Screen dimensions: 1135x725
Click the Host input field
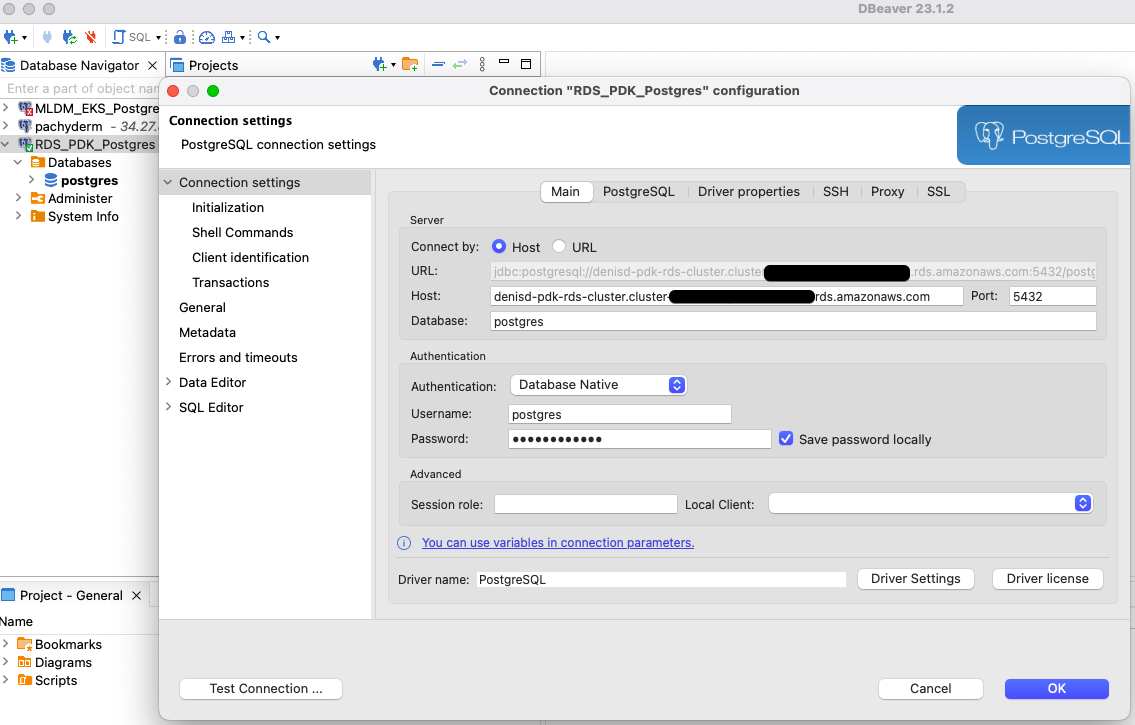tap(727, 296)
